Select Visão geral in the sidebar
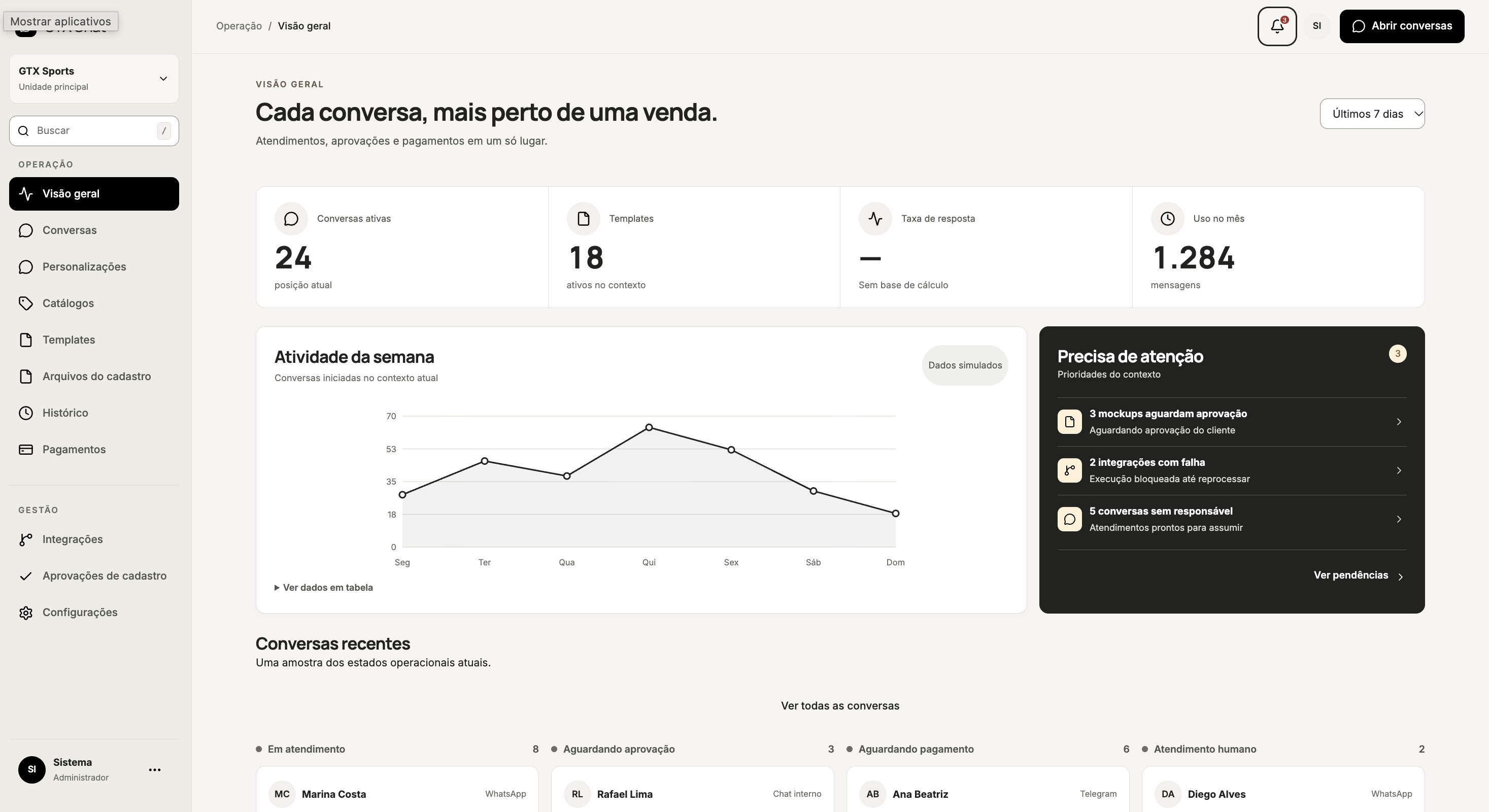Image resolution: width=1489 pixels, height=812 pixels. tap(94, 193)
